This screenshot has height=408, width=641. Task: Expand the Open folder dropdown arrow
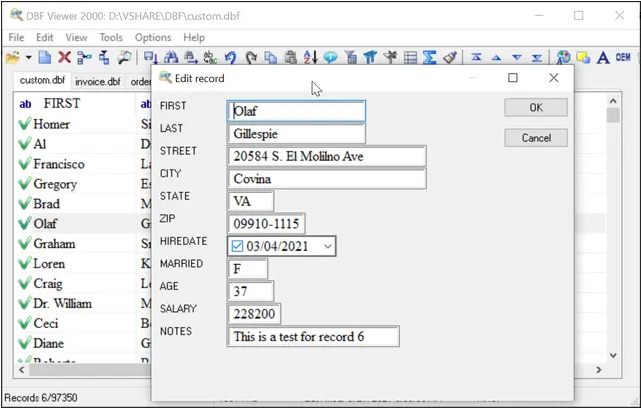coord(29,57)
